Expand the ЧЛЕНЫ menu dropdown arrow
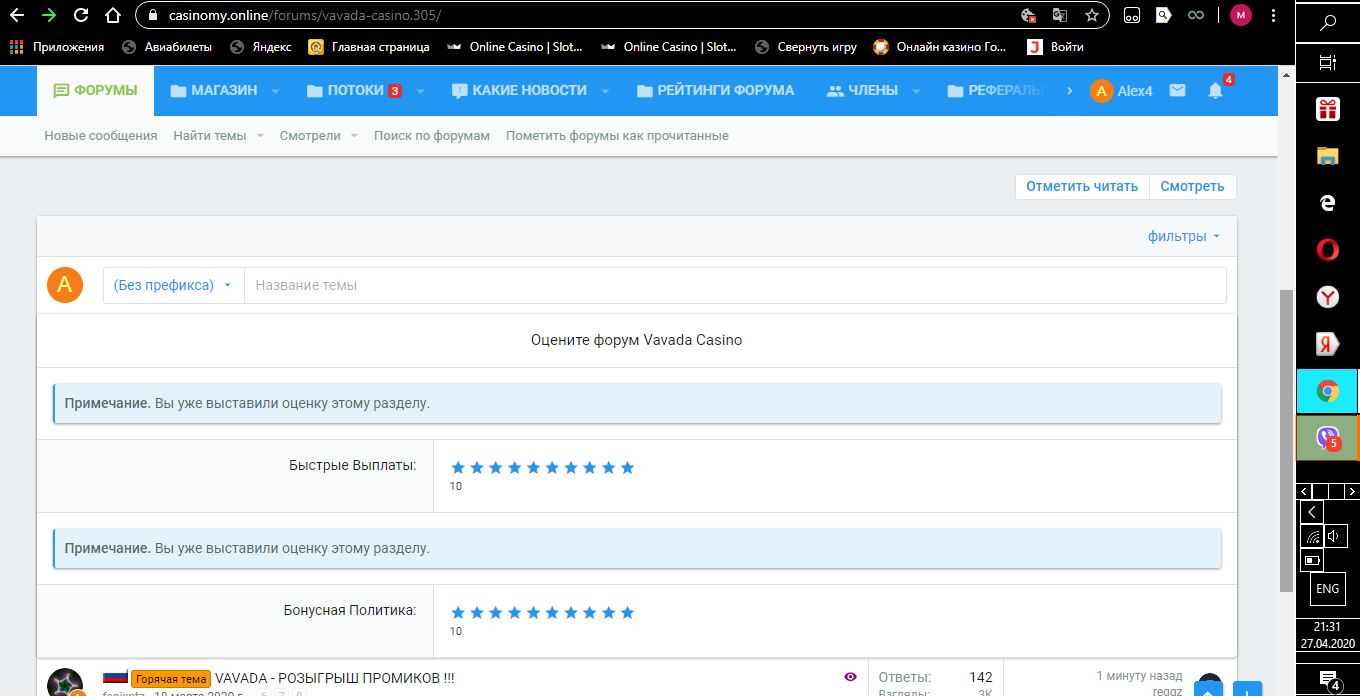Image resolution: width=1360 pixels, height=696 pixels. coord(917,91)
